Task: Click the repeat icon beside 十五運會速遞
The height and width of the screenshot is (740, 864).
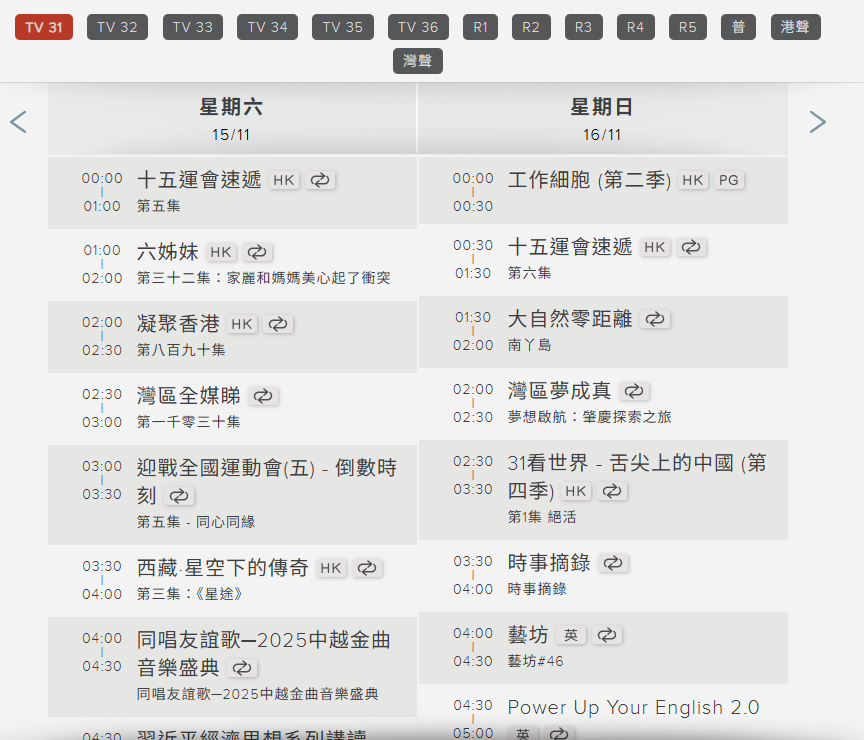Action: 319,180
